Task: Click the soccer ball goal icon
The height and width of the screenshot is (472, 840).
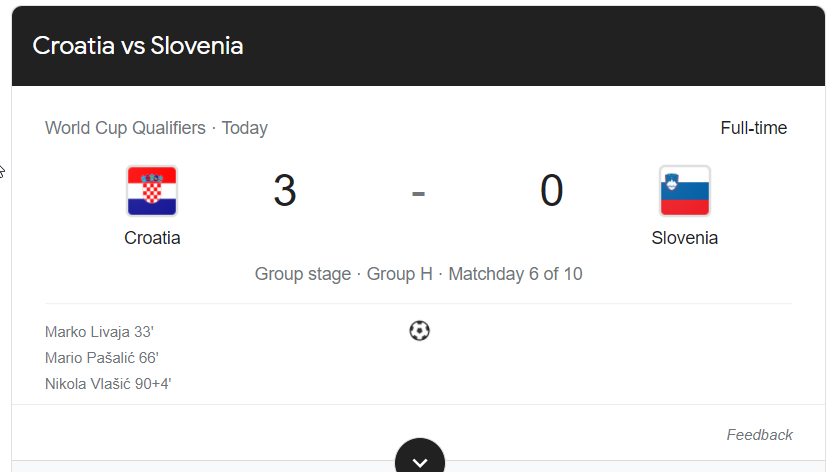Action: point(420,330)
